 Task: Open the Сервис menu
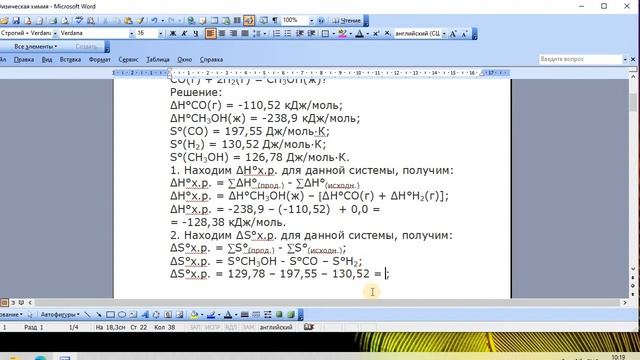(x=128, y=60)
